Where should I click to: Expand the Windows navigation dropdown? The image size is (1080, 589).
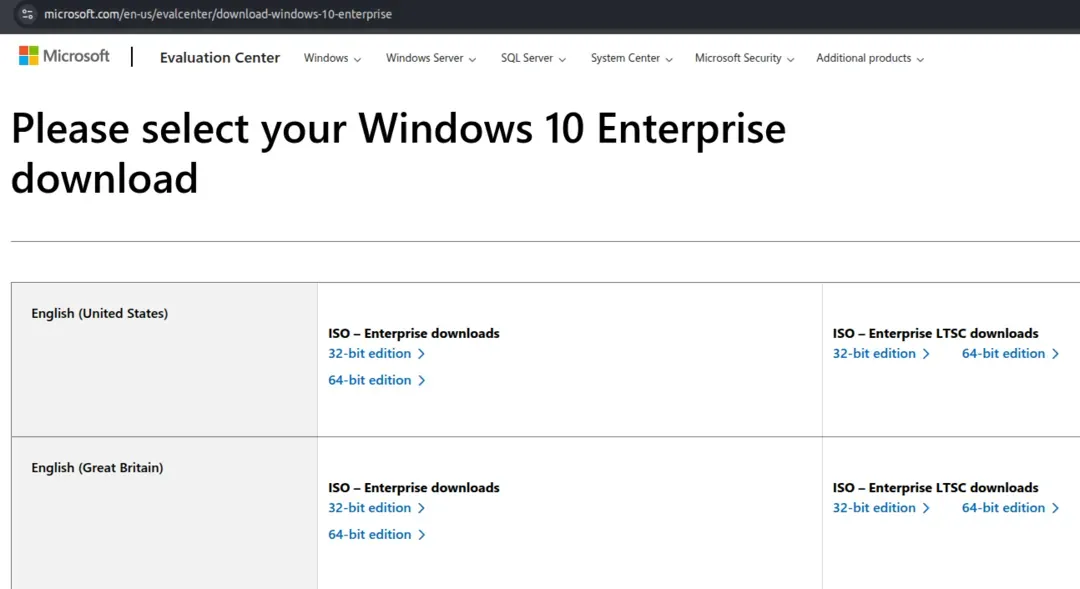[x=332, y=58]
